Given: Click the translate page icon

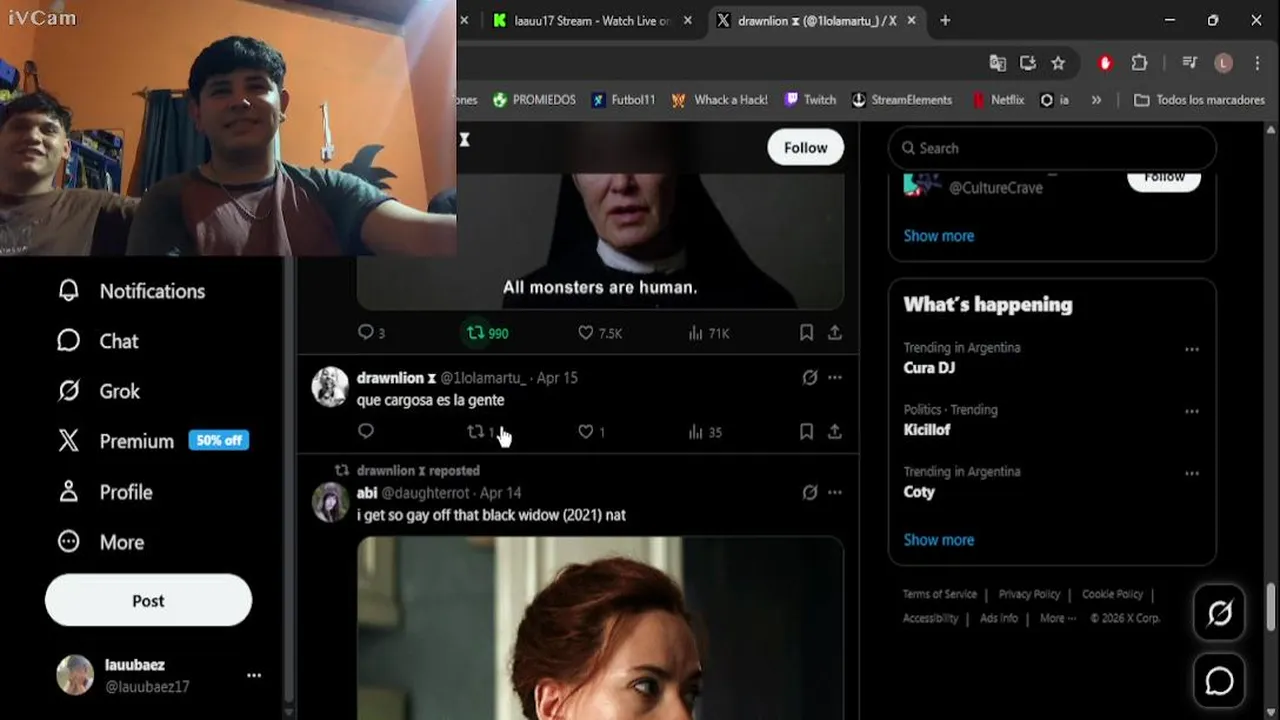Looking at the screenshot, I should coord(997,63).
